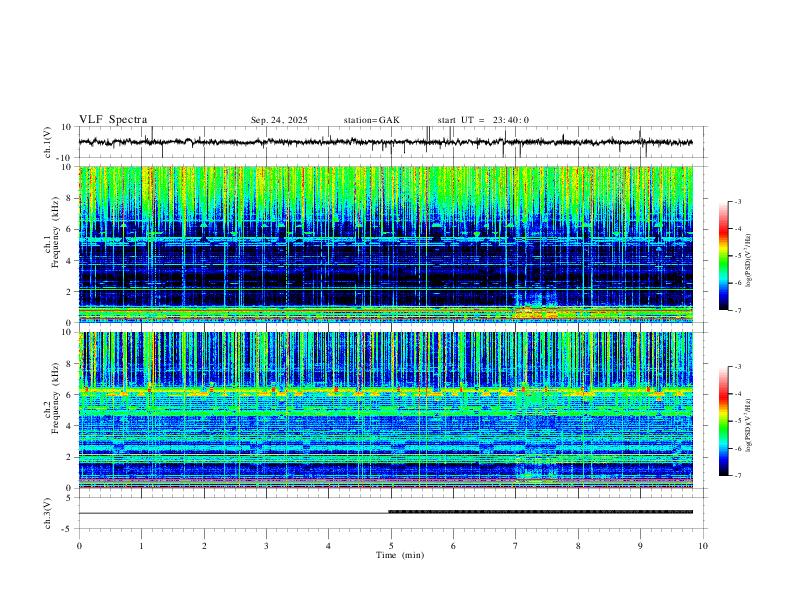This screenshot has width=792, height=612.
Task: Click the ch.2 colorbar "-3" tick label
Action: point(737,367)
